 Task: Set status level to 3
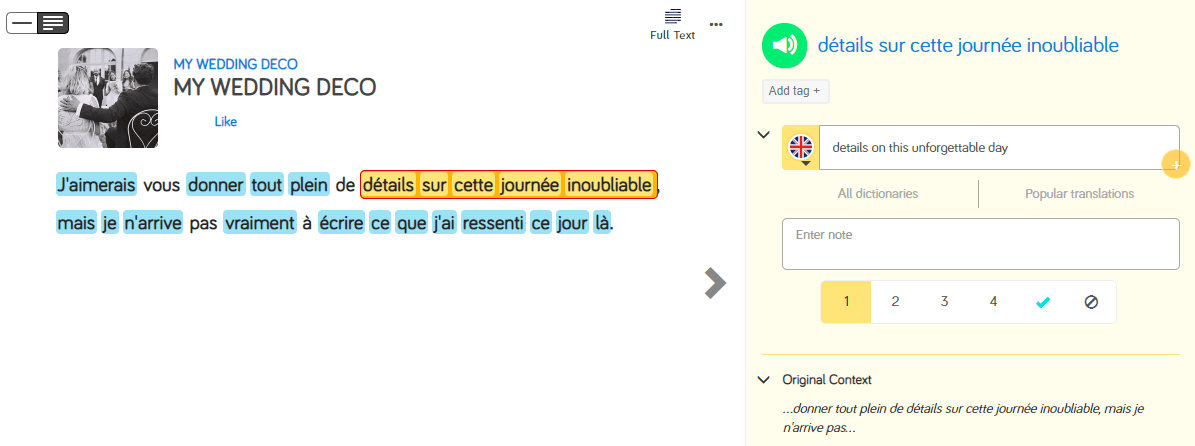944,302
